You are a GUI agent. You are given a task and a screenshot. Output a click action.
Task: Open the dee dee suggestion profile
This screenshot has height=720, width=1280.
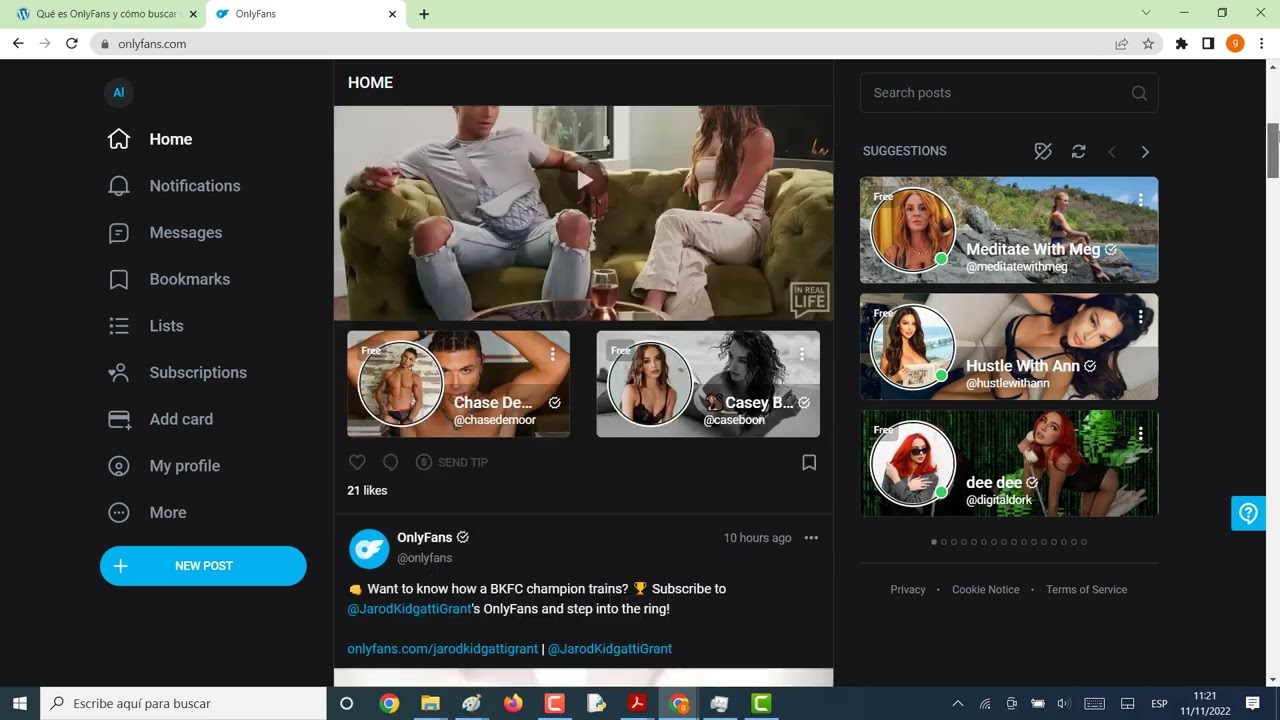pos(1009,464)
